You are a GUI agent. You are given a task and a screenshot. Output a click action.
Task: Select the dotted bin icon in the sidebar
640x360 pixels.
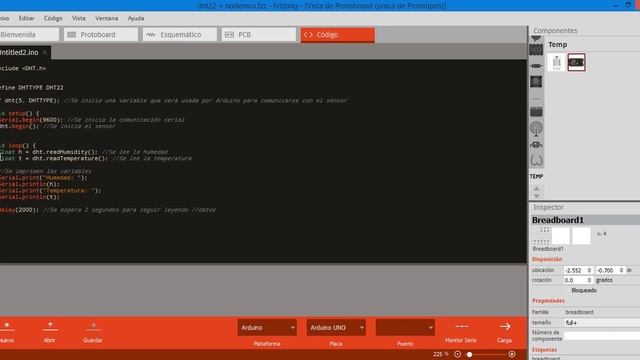point(536,99)
